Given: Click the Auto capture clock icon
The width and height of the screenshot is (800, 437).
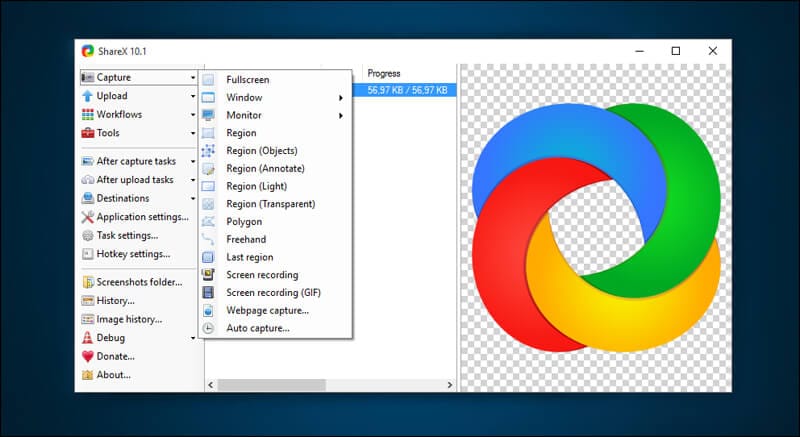Looking at the screenshot, I should [208, 328].
